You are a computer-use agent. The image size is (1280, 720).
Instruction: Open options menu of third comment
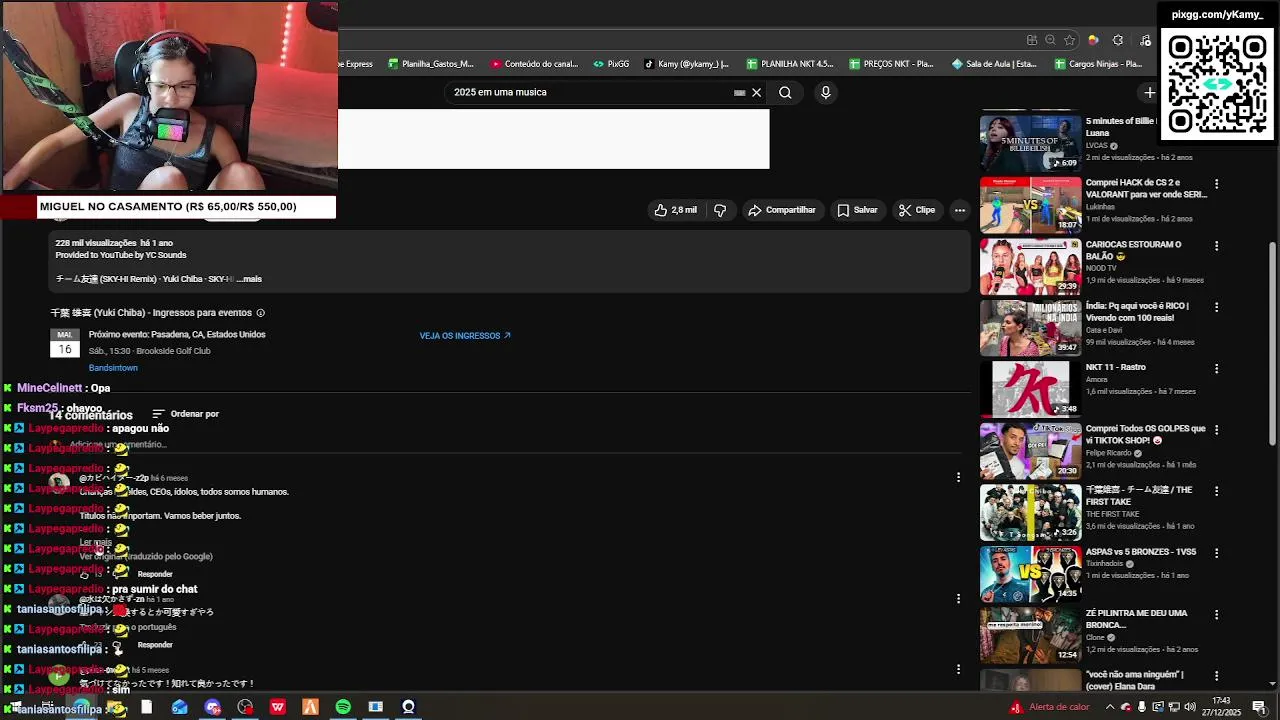958,669
